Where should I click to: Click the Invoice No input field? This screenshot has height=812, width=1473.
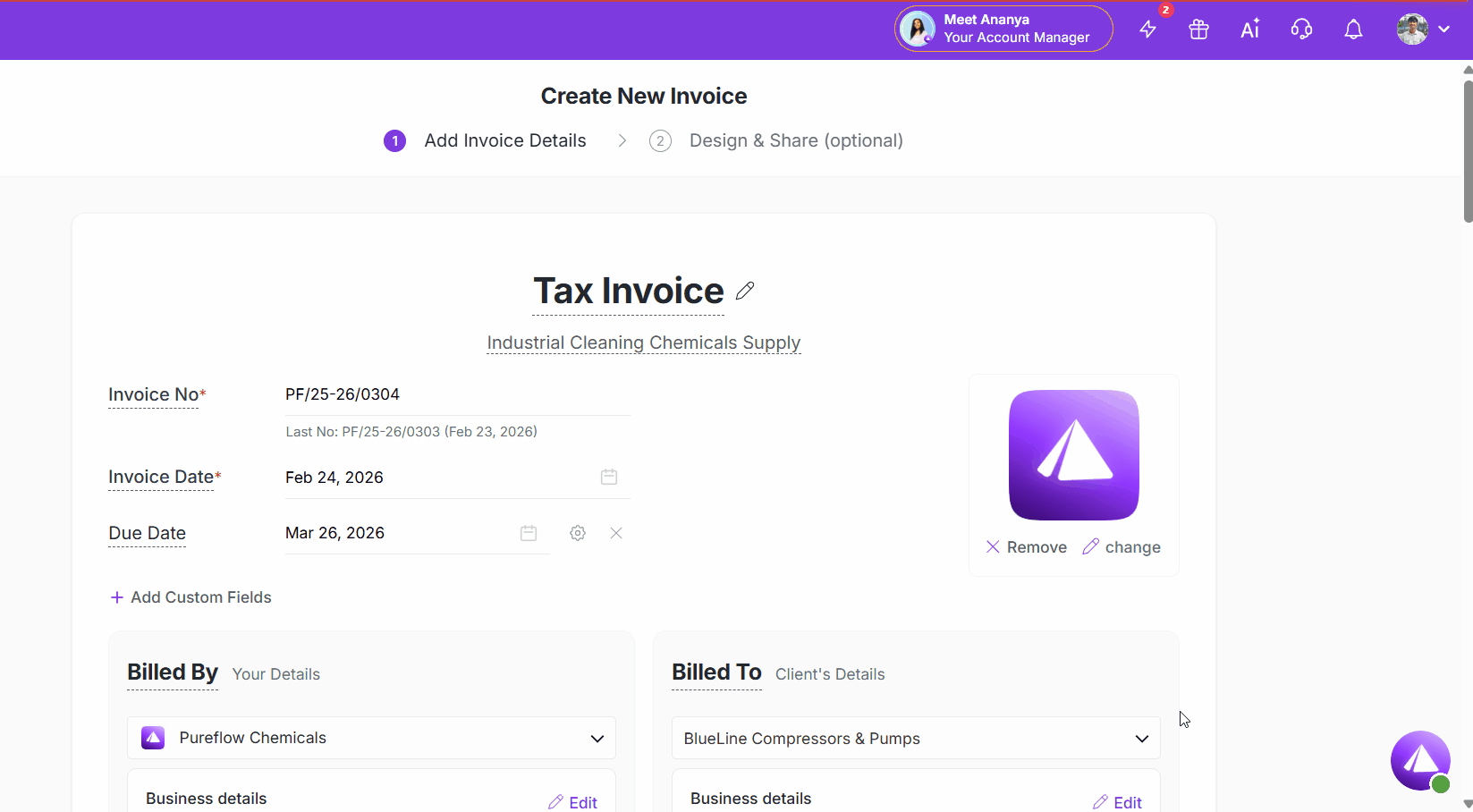pyautogui.click(x=457, y=394)
